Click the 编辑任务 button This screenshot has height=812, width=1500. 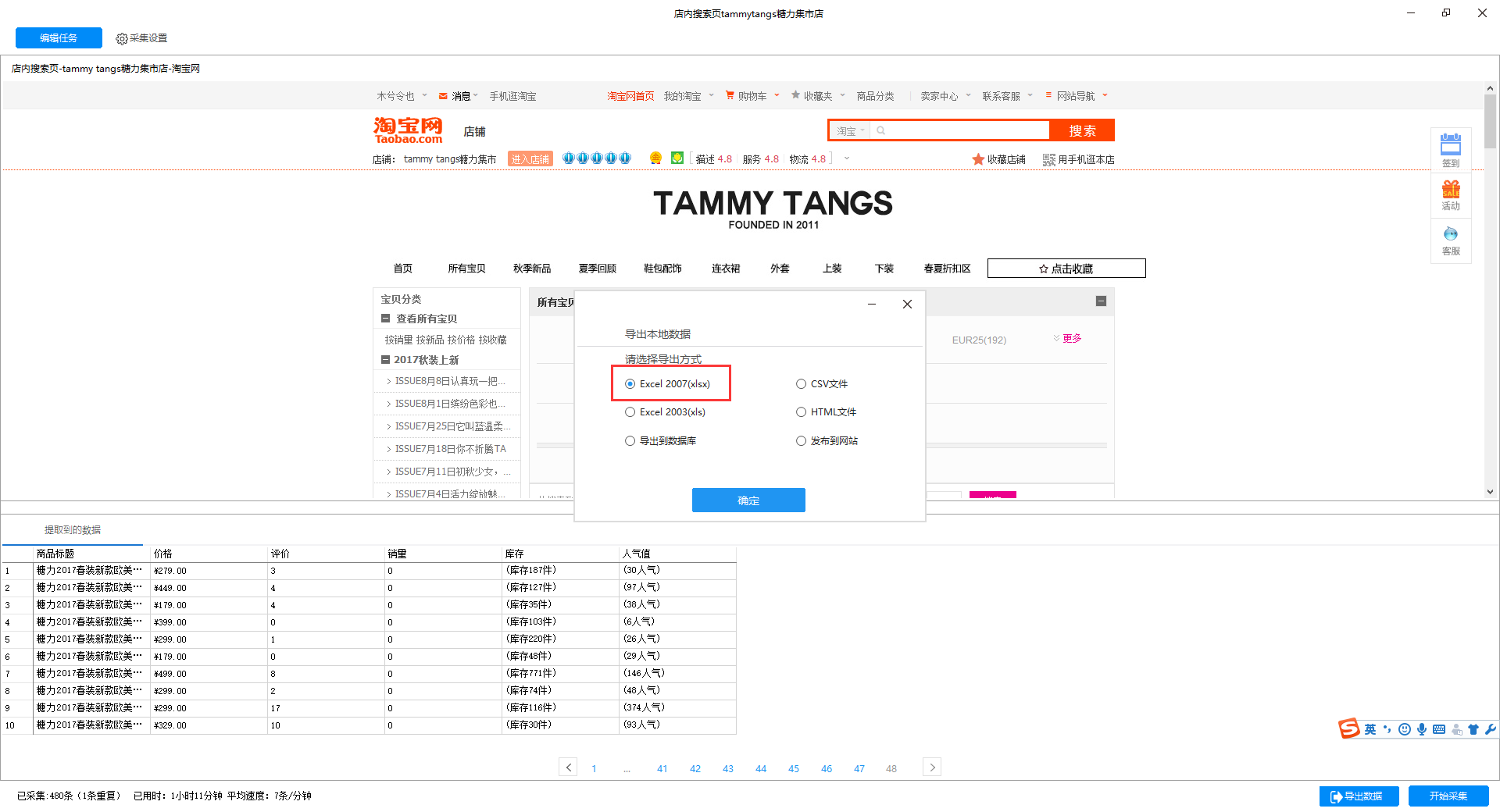pyautogui.click(x=59, y=37)
